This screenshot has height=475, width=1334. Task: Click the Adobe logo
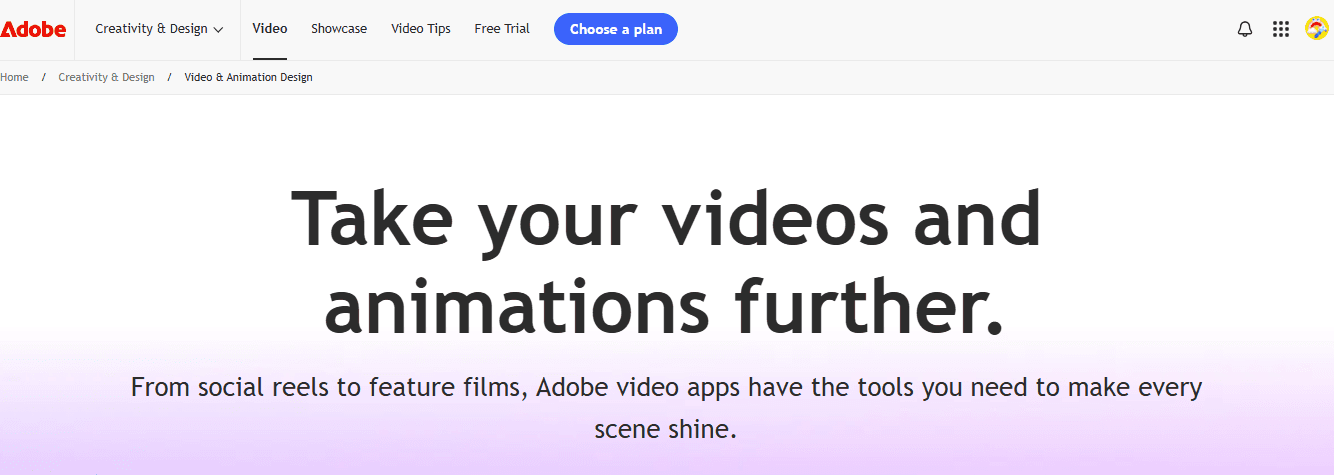point(33,29)
